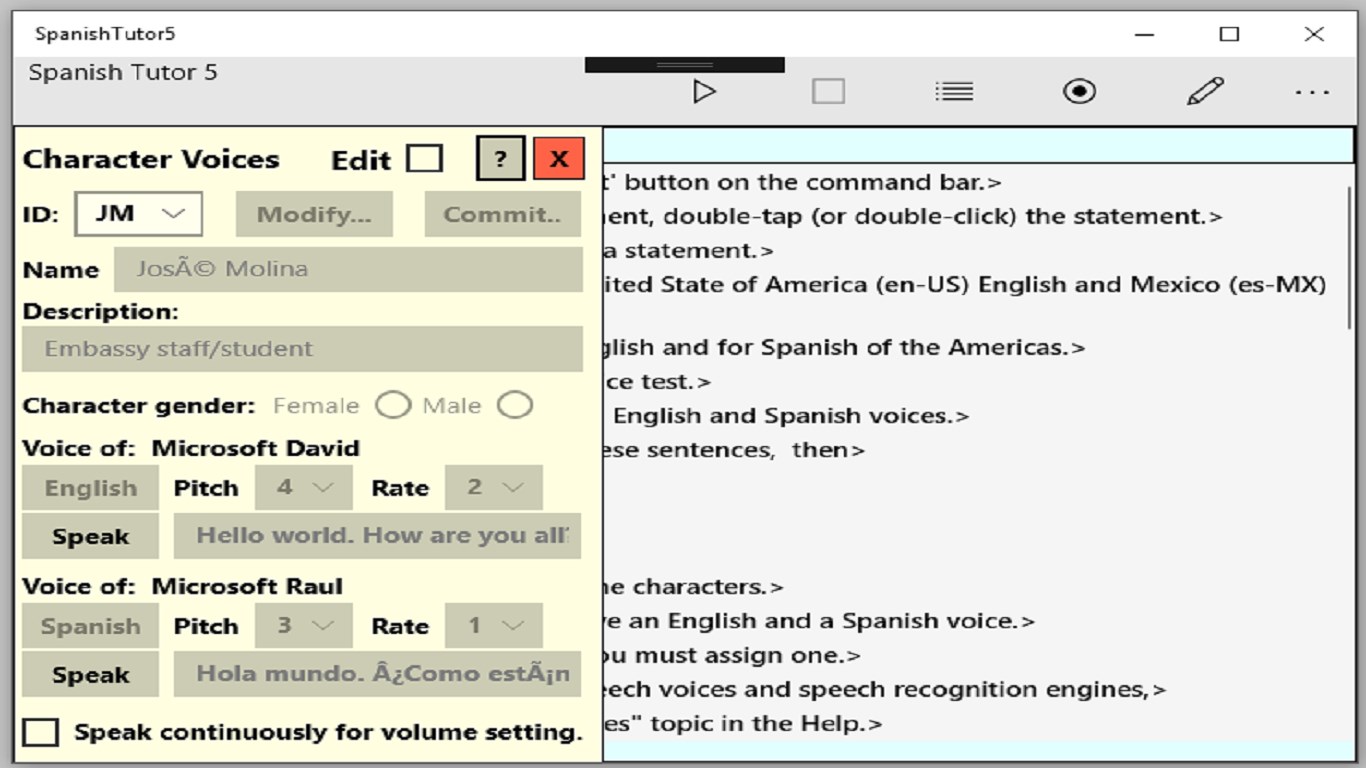The height and width of the screenshot is (768, 1366).
Task: Minimize the SpanishTutor5 window
Action: point(1145,34)
